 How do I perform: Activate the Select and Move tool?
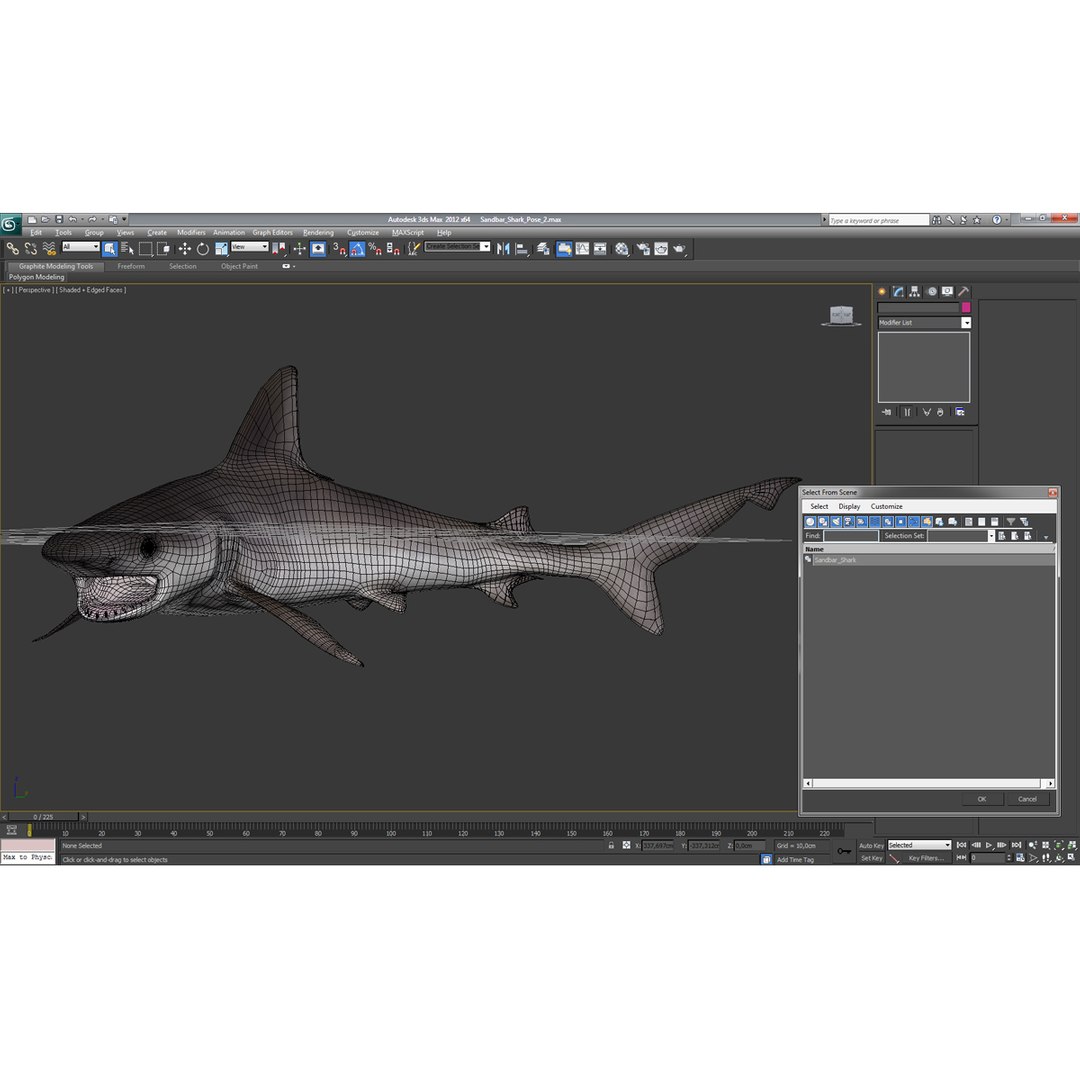tap(185, 249)
